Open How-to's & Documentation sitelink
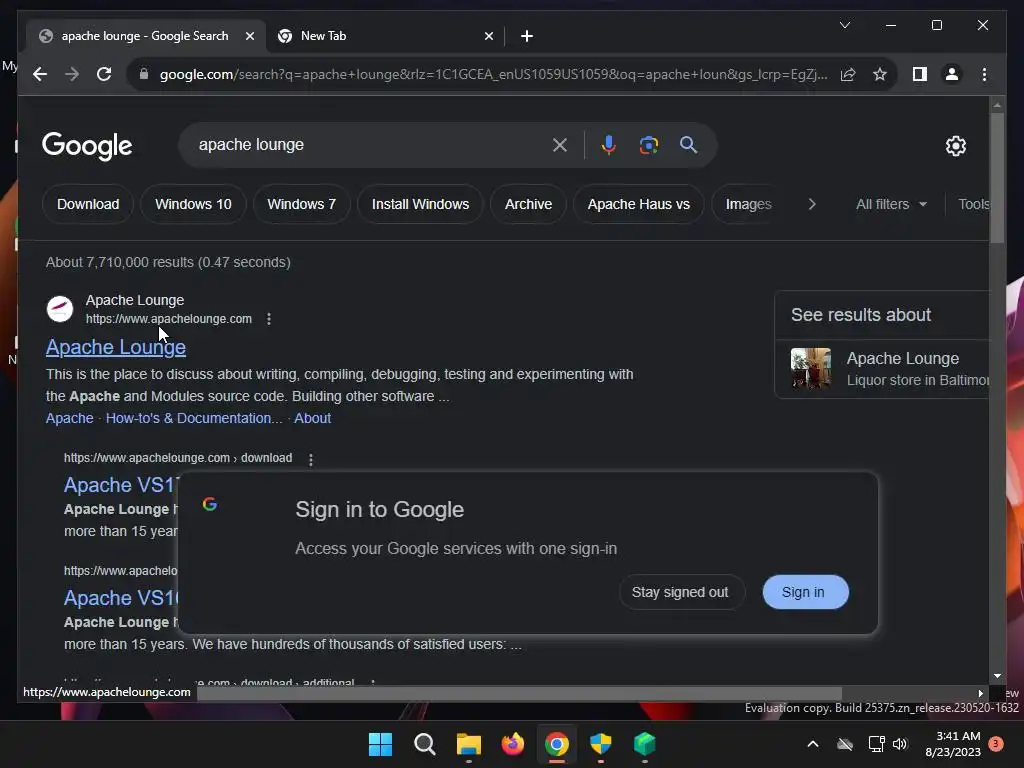 [194, 418]
